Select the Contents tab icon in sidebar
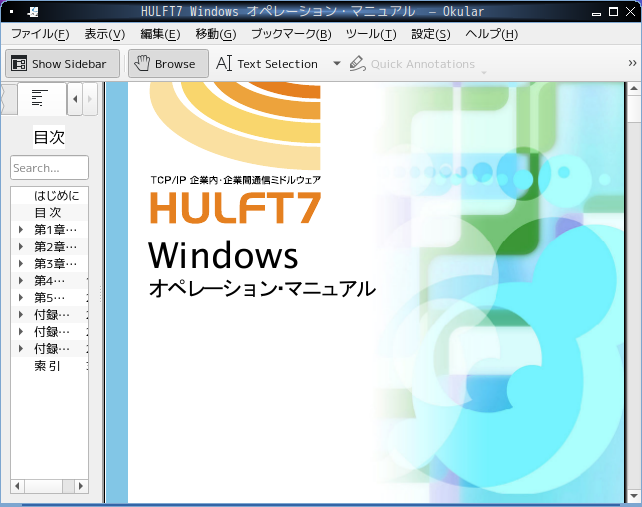This screenshot has height=507, width=642. coord(40,98)
